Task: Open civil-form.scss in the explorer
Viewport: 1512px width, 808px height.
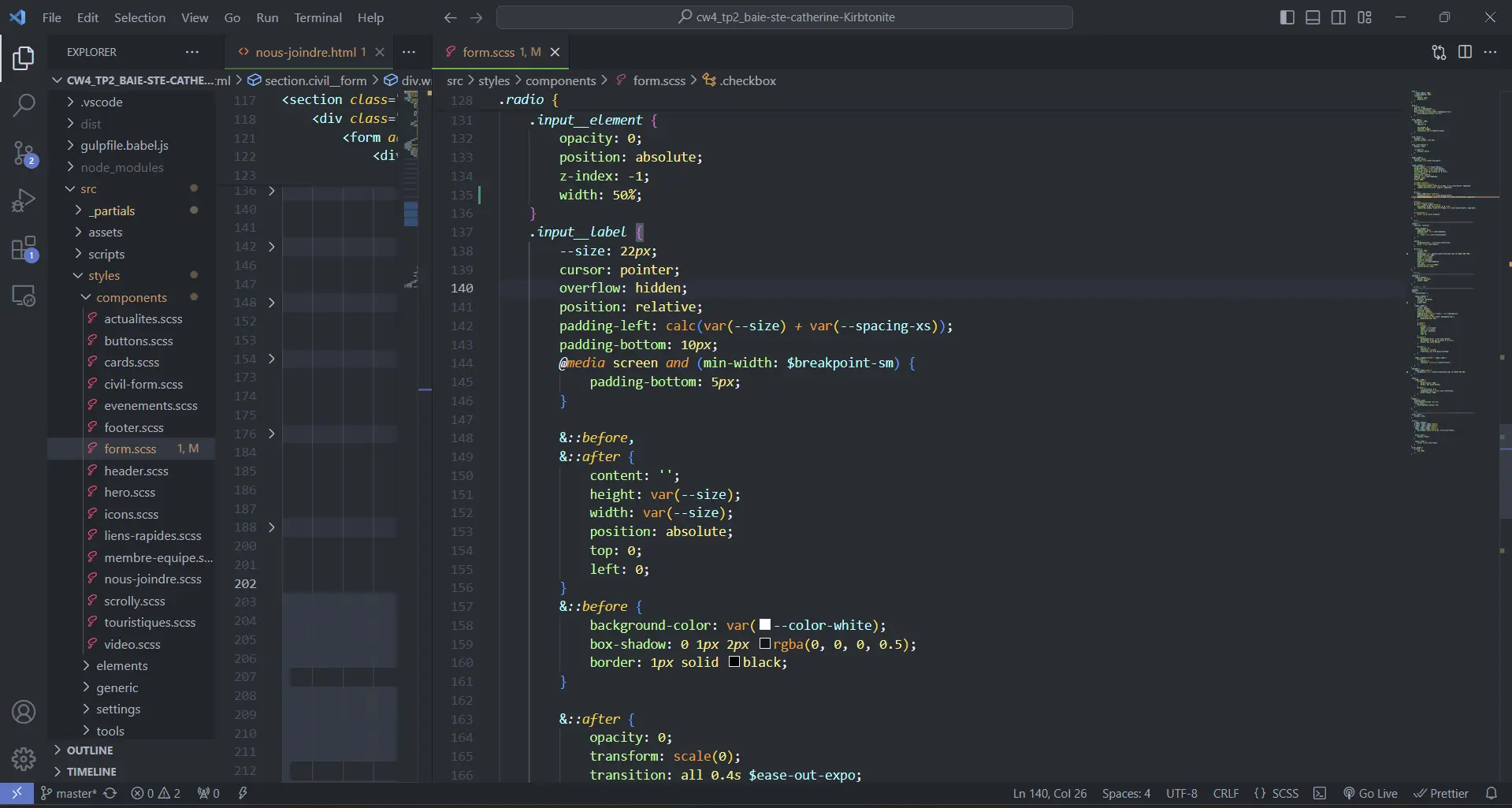Action: 143,384
